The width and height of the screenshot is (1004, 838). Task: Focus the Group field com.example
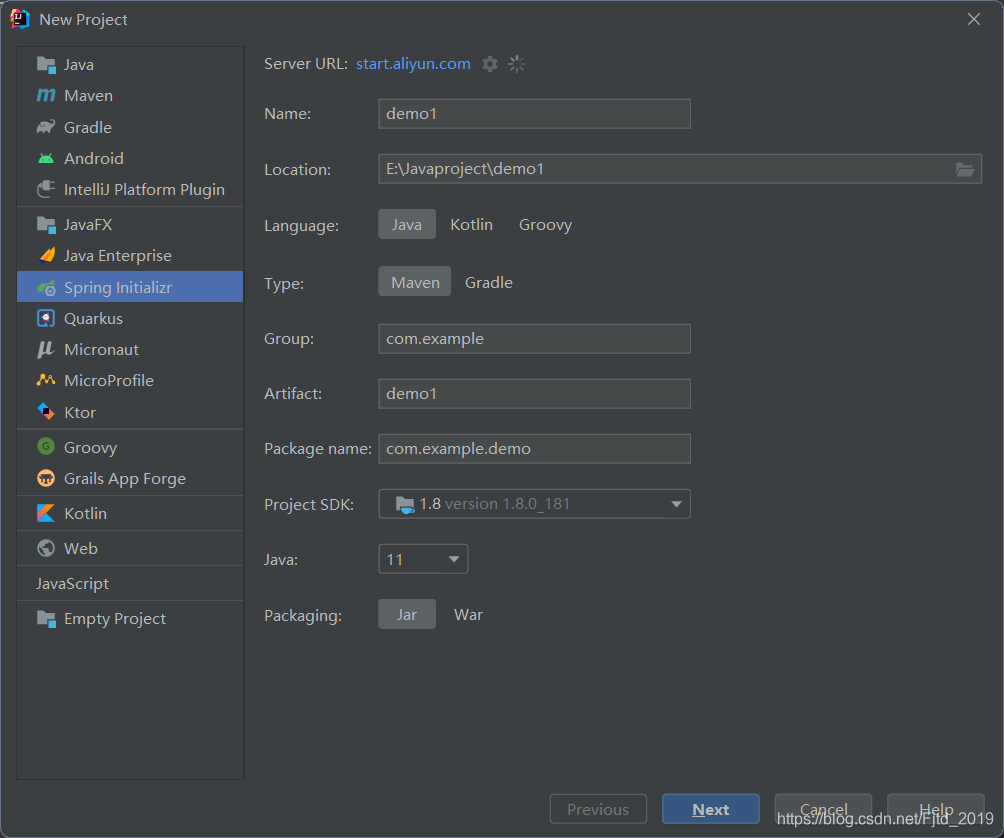click(535, 339)
